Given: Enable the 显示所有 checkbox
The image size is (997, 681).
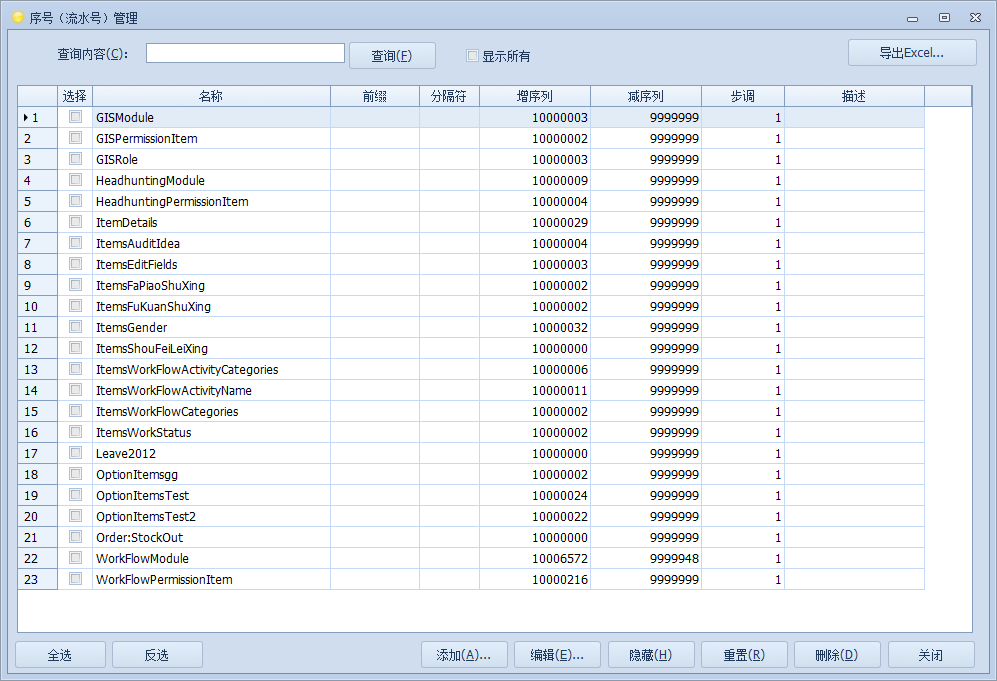Looking at the screenshot, I should pos(472,55).
